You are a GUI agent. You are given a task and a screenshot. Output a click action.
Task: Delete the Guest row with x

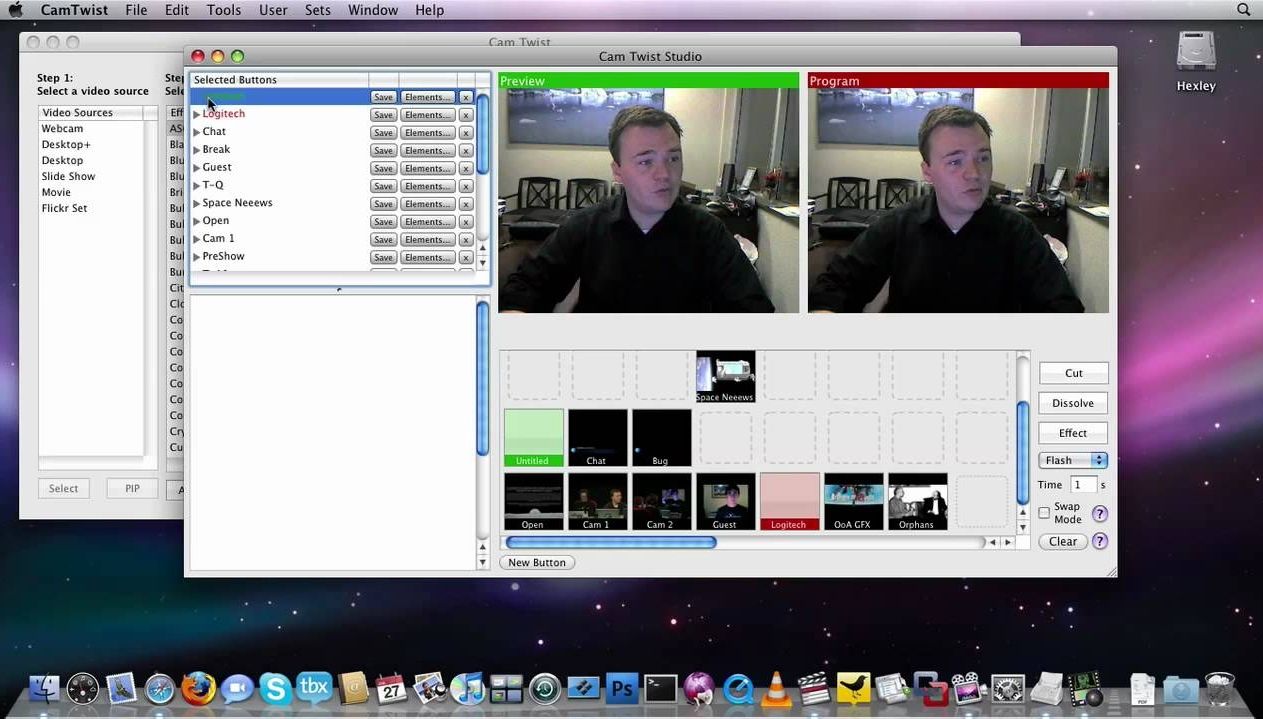[x=465, y=168]
